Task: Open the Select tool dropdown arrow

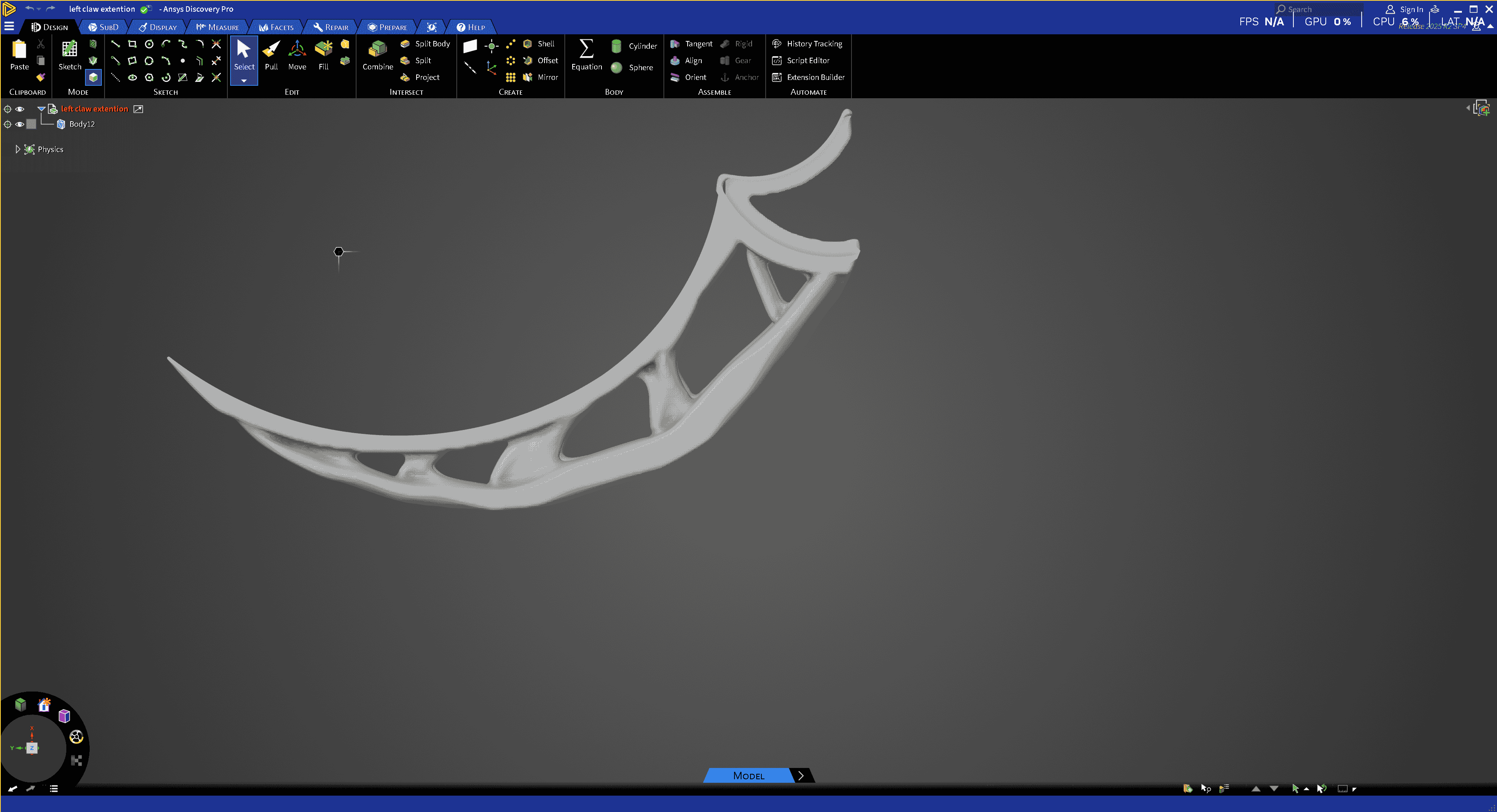Action: tap(244, 81)
